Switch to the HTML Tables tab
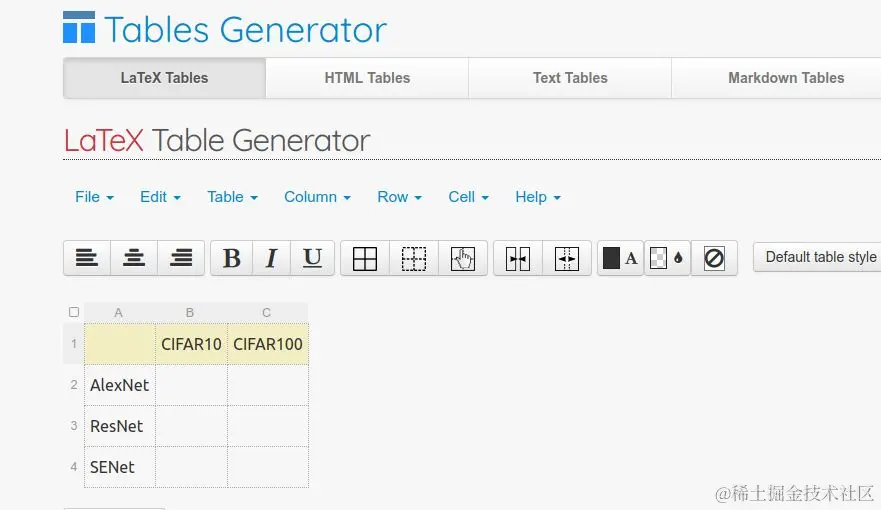Image resolution: width=881 pixels, height=510 pixels. tap(367, 78)
